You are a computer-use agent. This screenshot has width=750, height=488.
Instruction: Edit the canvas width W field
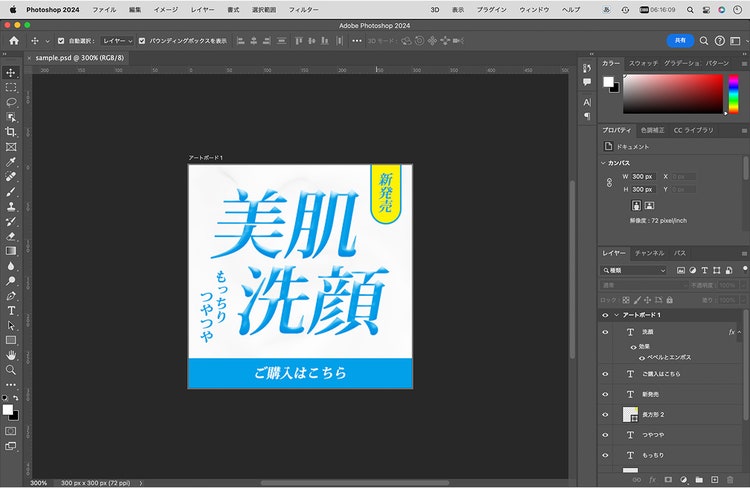pos(642,177)
